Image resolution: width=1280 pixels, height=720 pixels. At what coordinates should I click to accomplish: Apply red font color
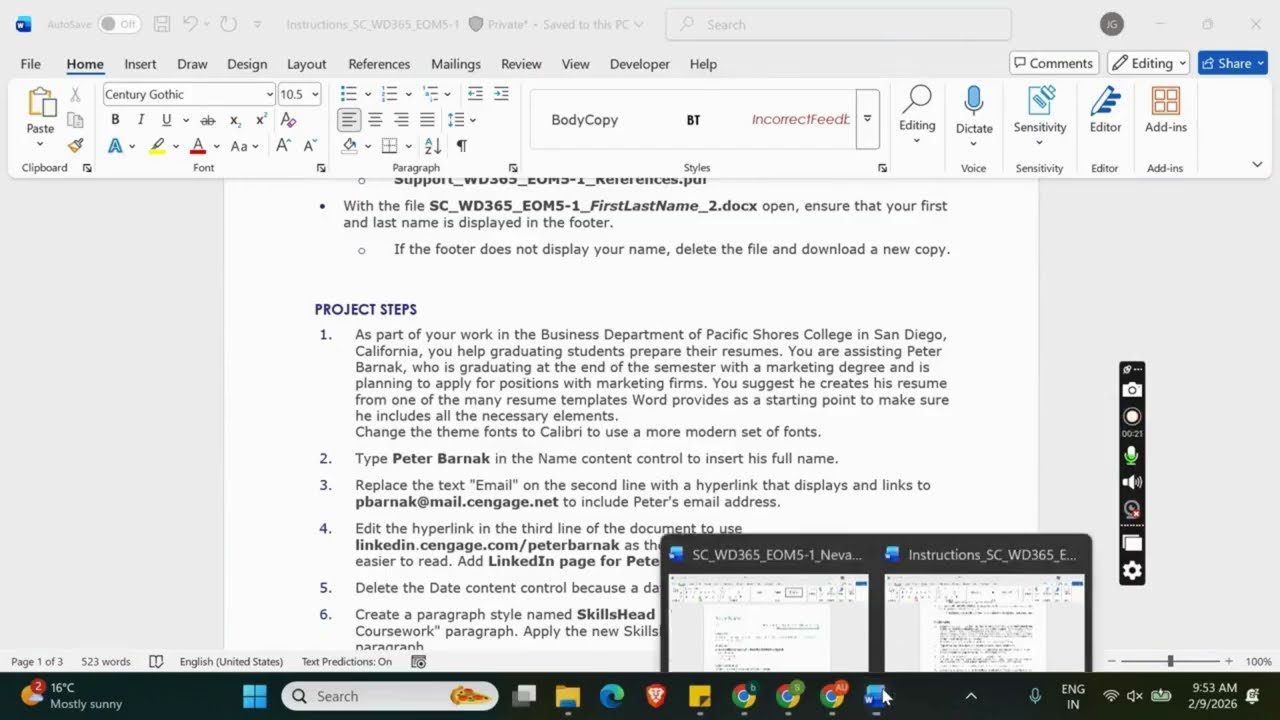tap(198, 146)
